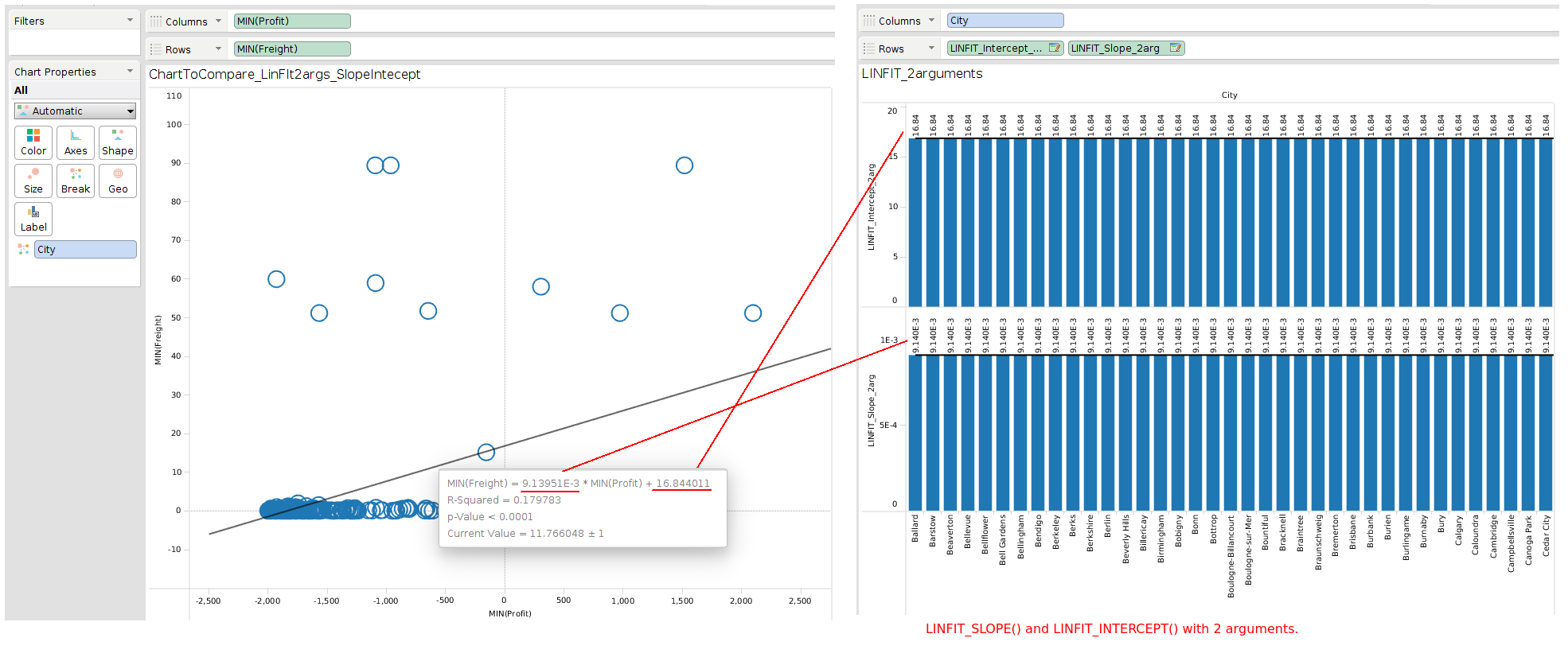Click the break icon beside the City property pill

click(23, 249)
